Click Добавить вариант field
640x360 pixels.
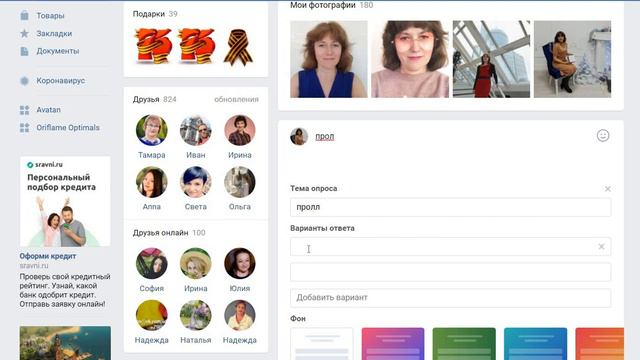(x=451, y=298)
